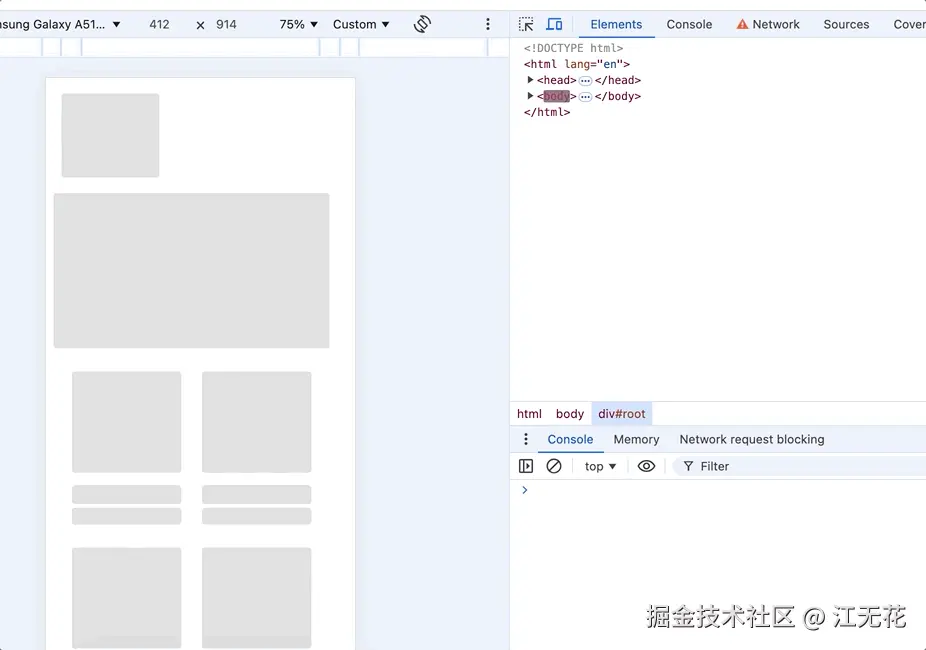This screenshot has width=926, height=650.
Task: Click the ellipsis inside the body tag
Action: point(585,96)
